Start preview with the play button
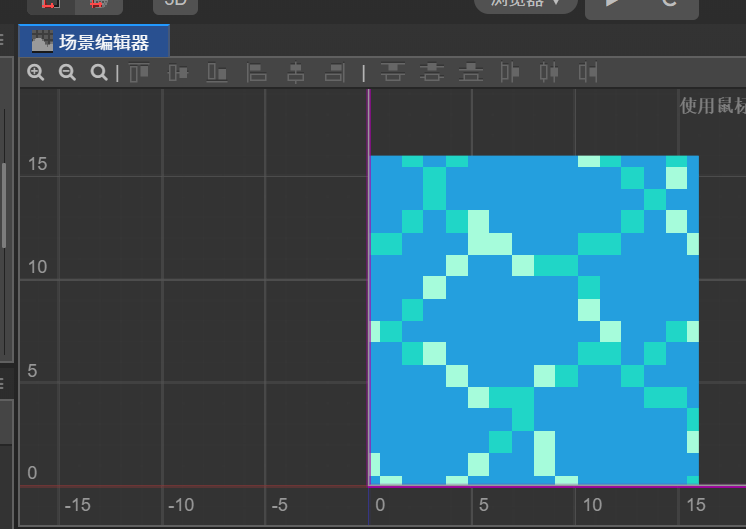The width and height of the screenshot is (746, 529). click(613, 4)
